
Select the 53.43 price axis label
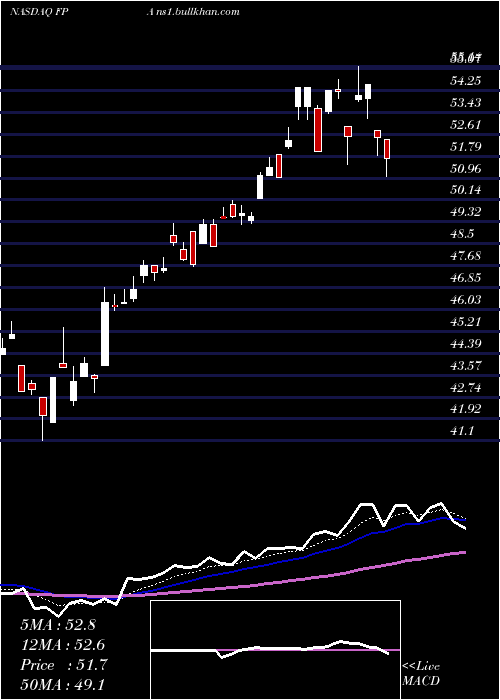(x=466, y=103)
